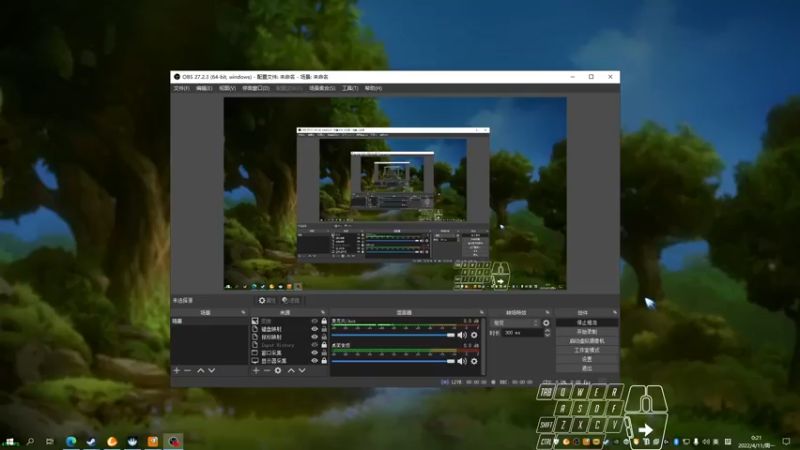Click 启动虚拟摄像机 button
This screenshot has height=450, width=800.
(x=587, y=341)
